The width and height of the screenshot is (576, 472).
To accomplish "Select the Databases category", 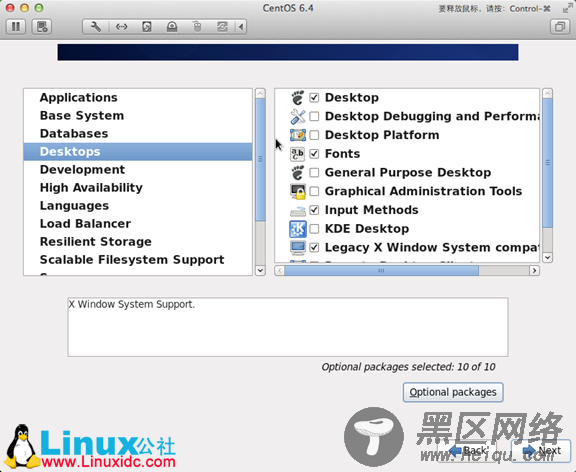I will (x=138, y=134).
